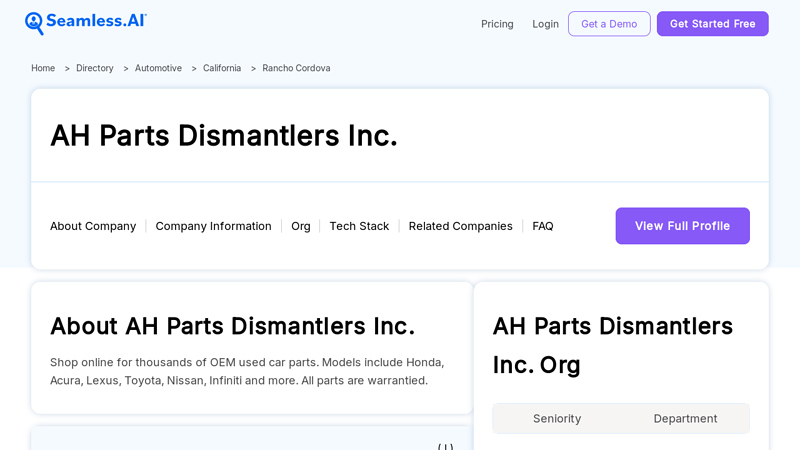
Task: Jump to Tech Stack section
Action: tap(359, 226)
